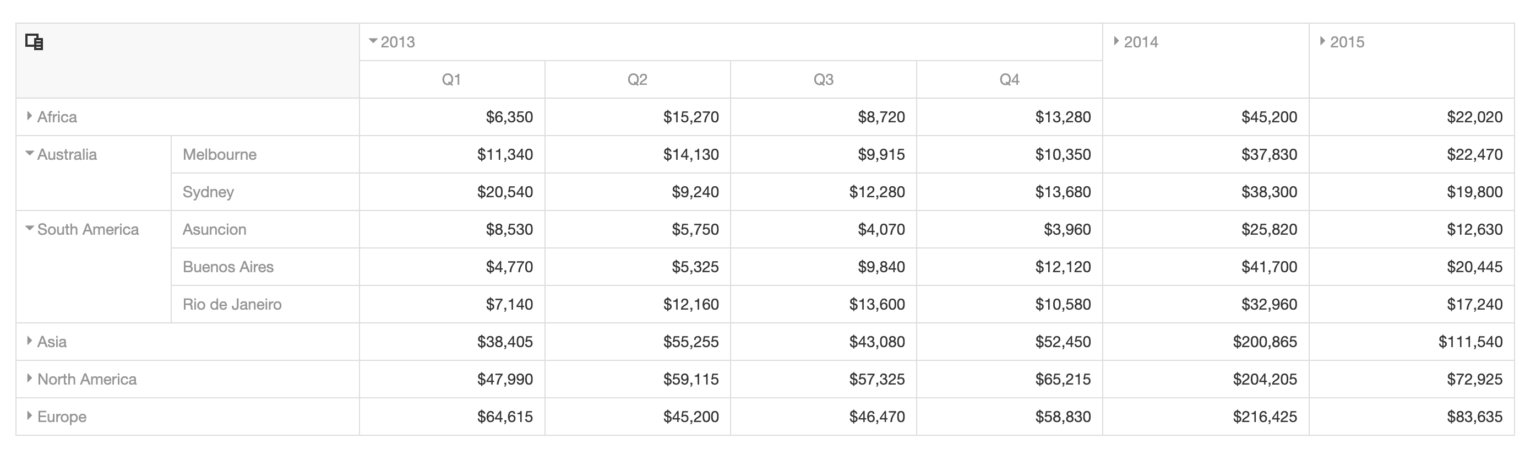Expand the 2015 column header
The height and width of the screenshot is (454, 1536).
tap(1323, 42)
